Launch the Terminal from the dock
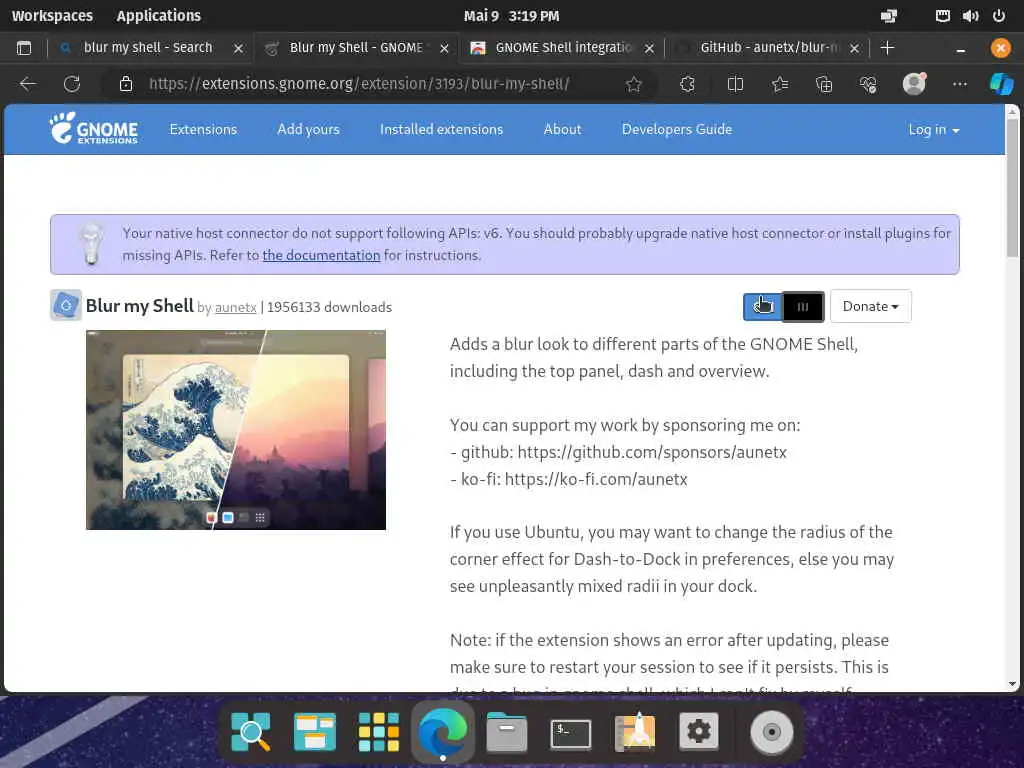The width and height of the screenshot is (1024, 768). [x=571, y=733]
